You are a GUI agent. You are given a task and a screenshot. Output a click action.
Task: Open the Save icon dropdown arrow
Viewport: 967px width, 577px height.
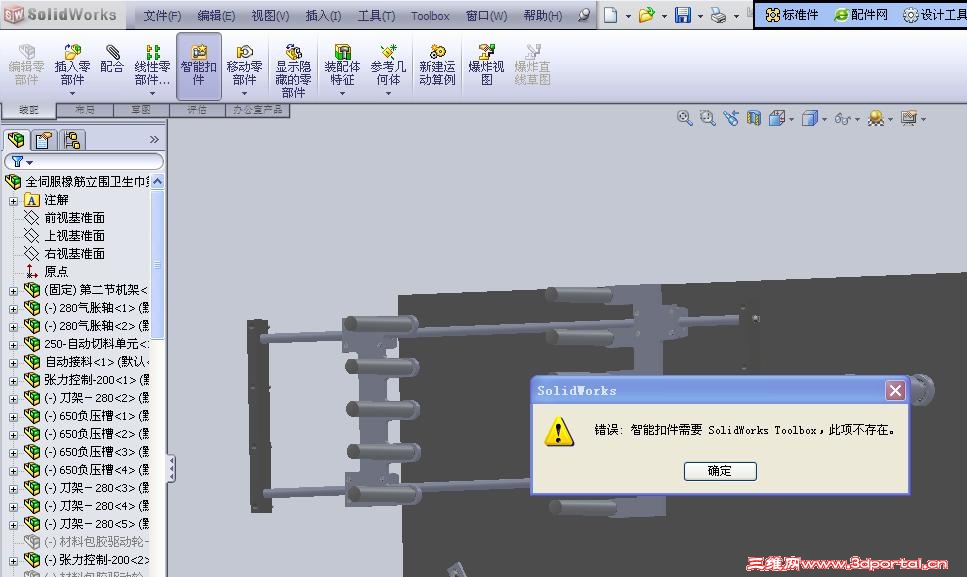tap(700, 17)
